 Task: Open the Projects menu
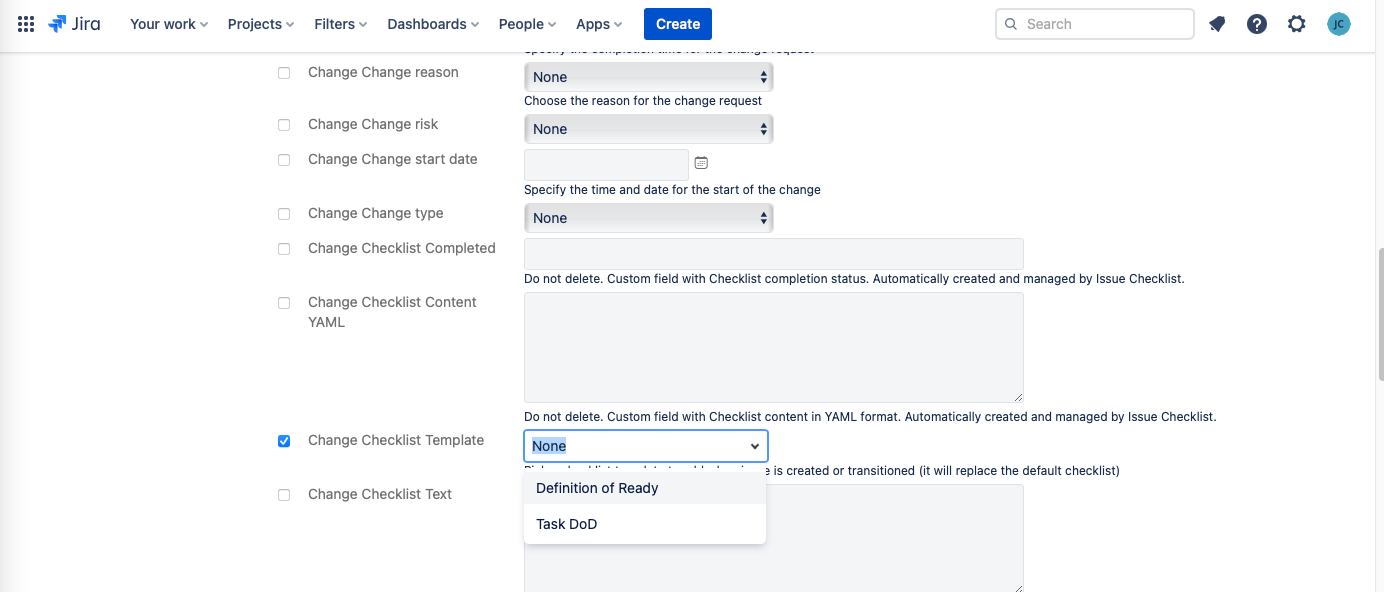(x=260, y=24)
